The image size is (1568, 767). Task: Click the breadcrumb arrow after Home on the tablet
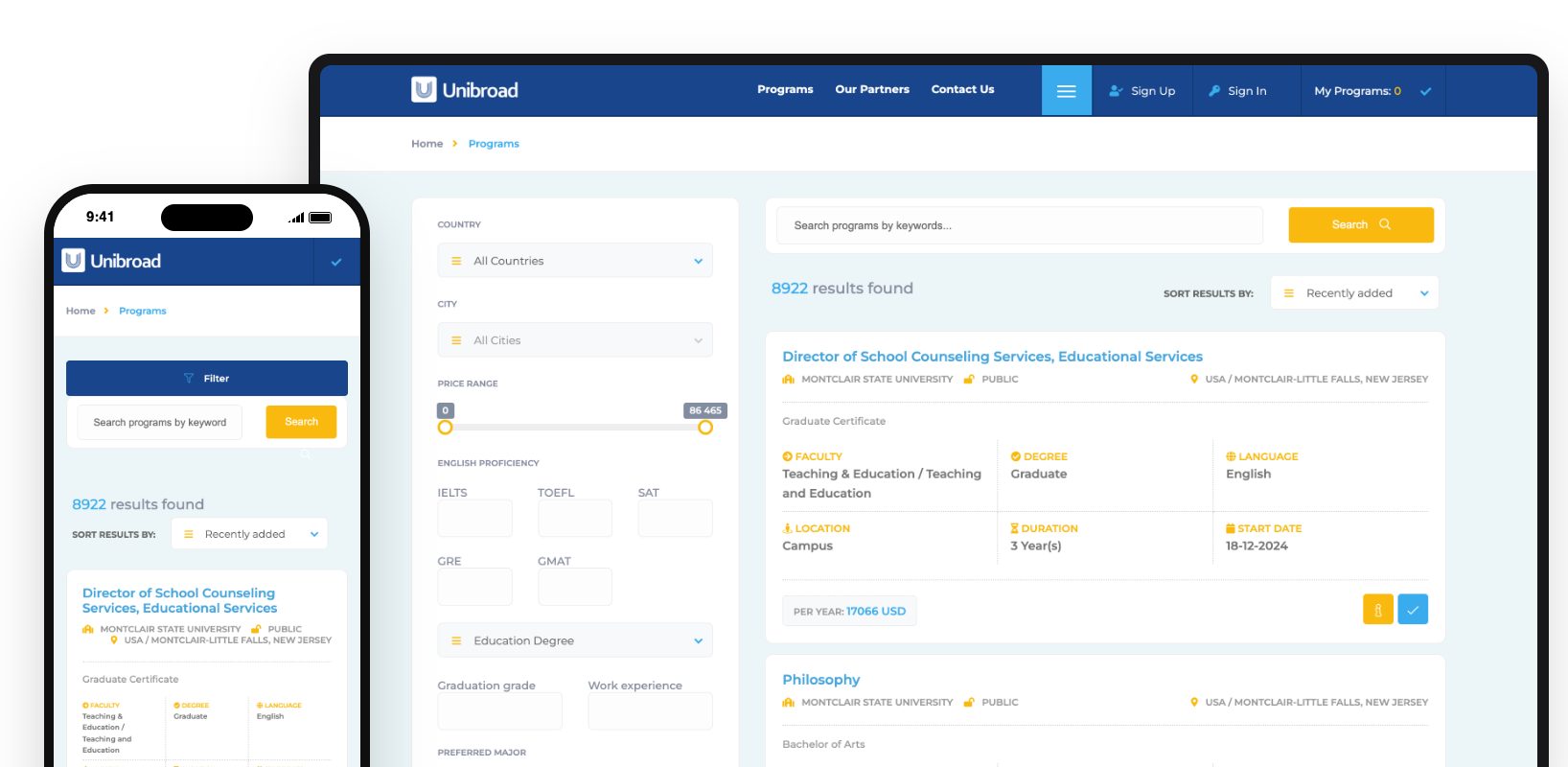455,144
